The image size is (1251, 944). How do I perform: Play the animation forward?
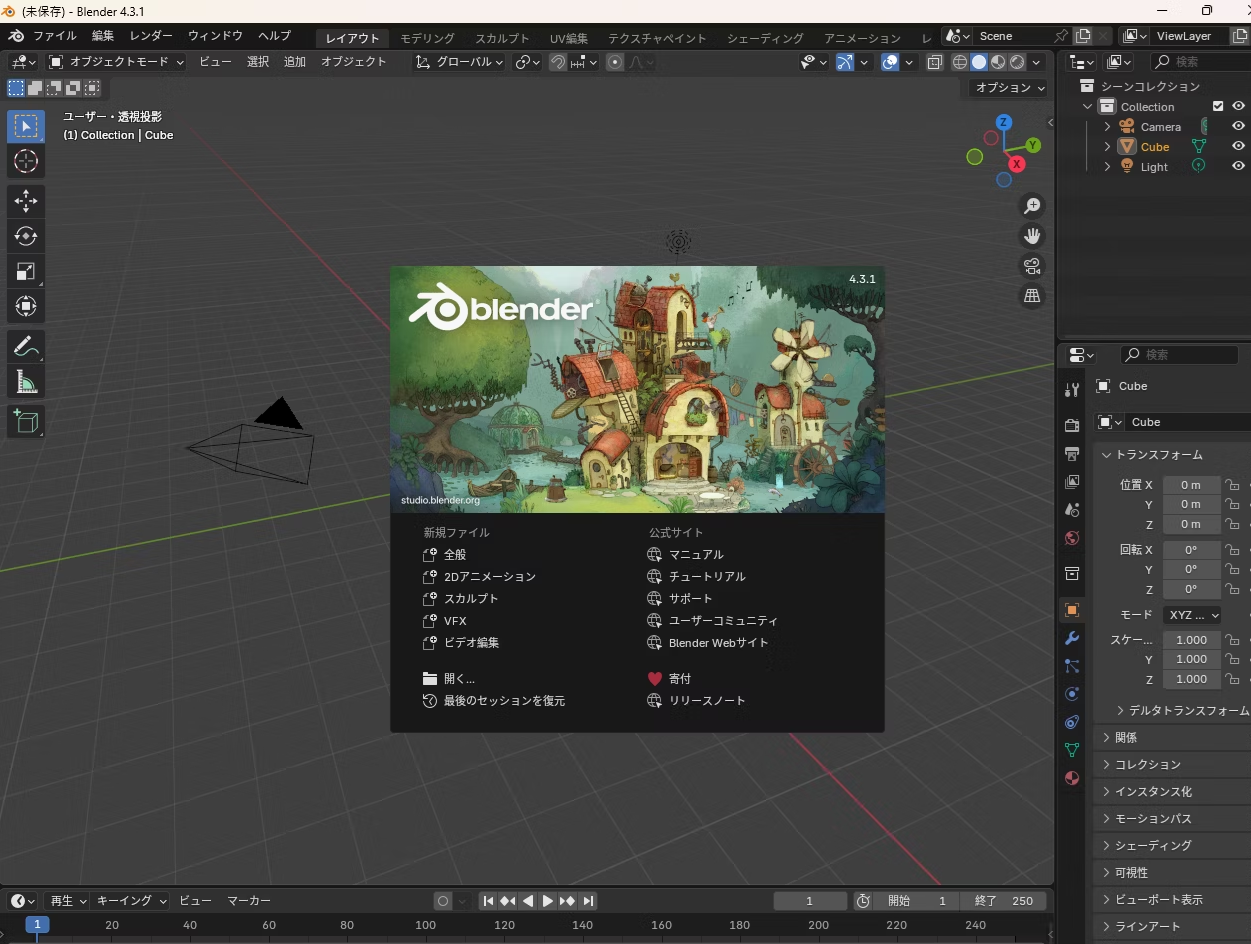(548, 901)
